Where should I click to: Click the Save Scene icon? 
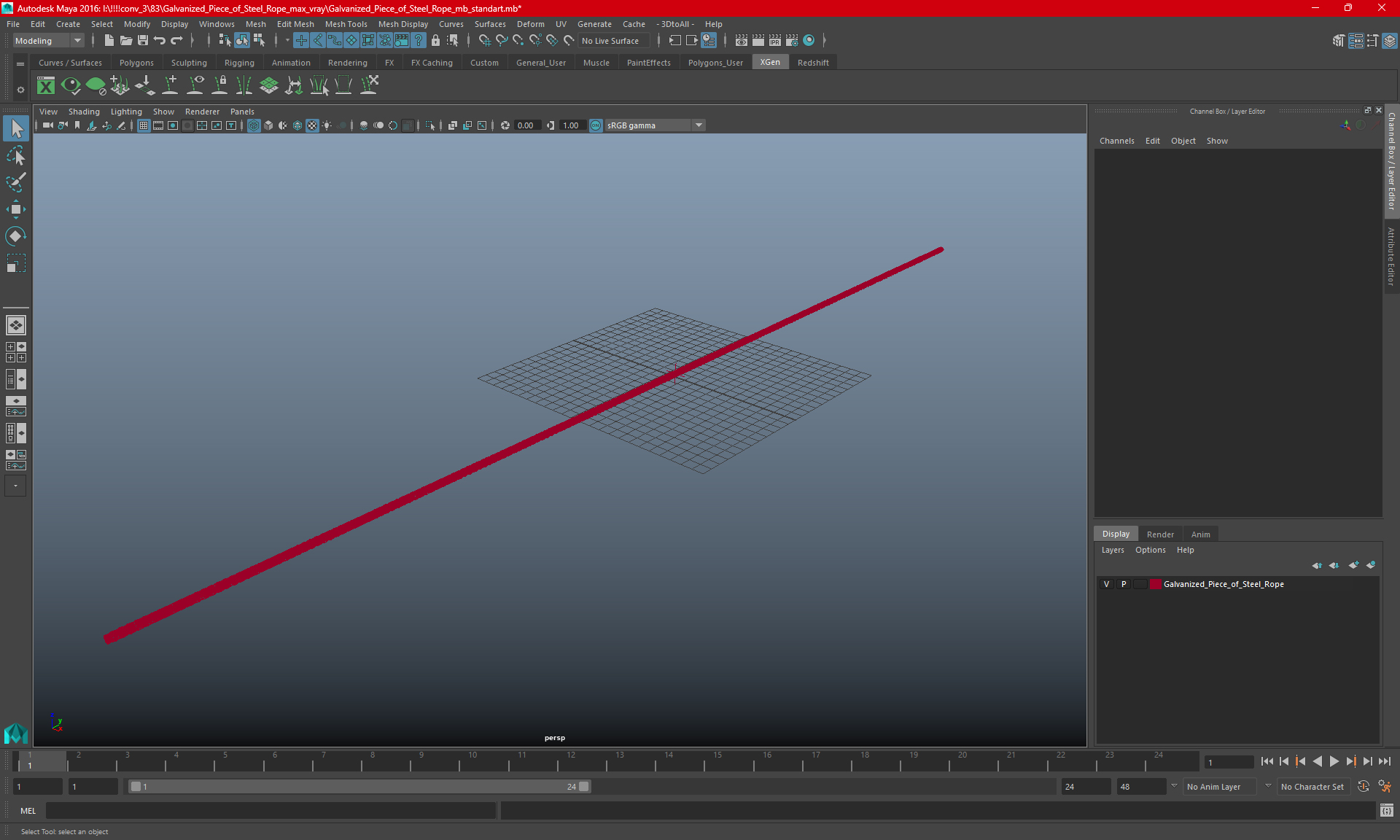[x=143, y=41]
